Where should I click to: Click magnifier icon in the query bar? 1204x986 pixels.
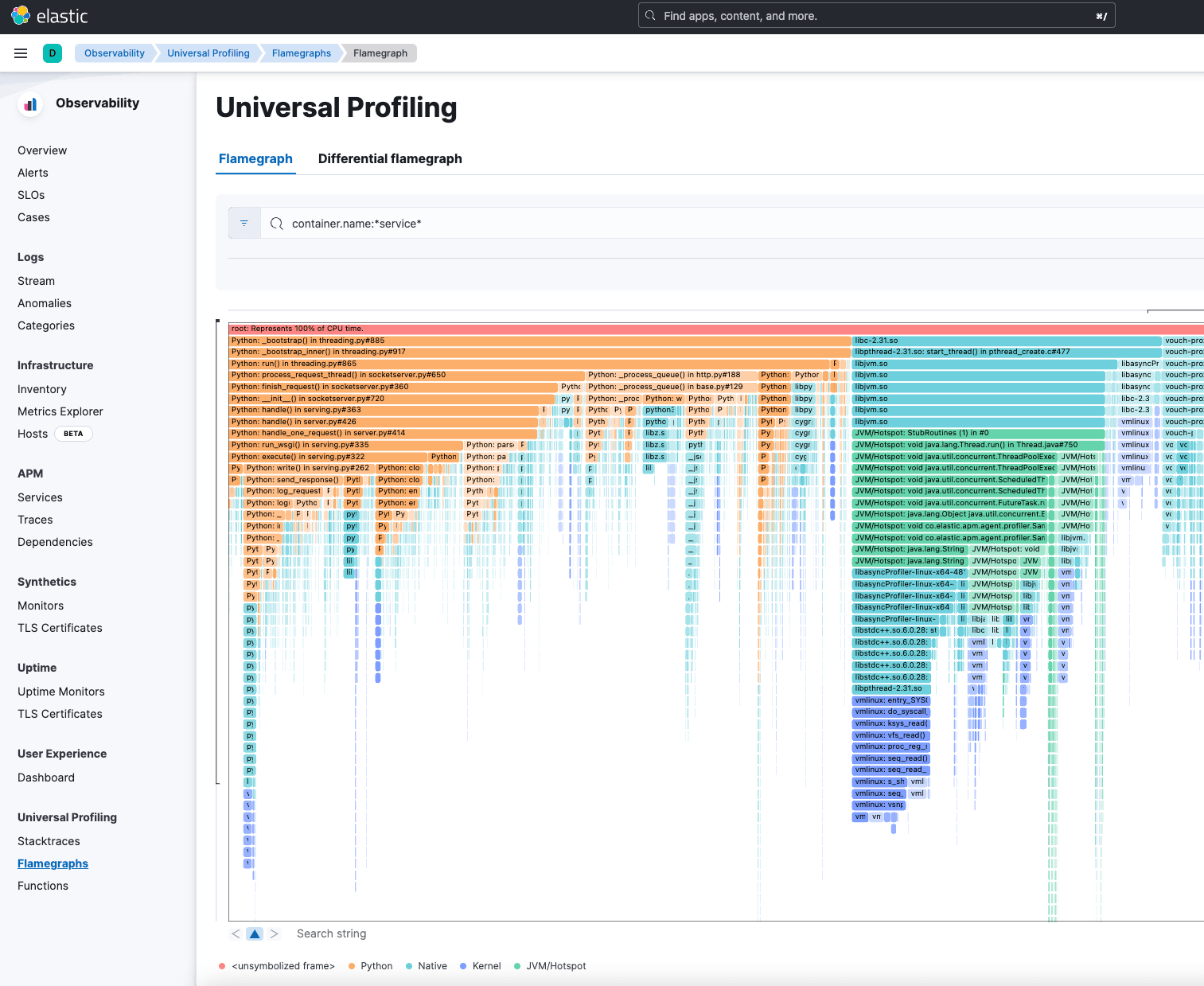pos(277,224)
